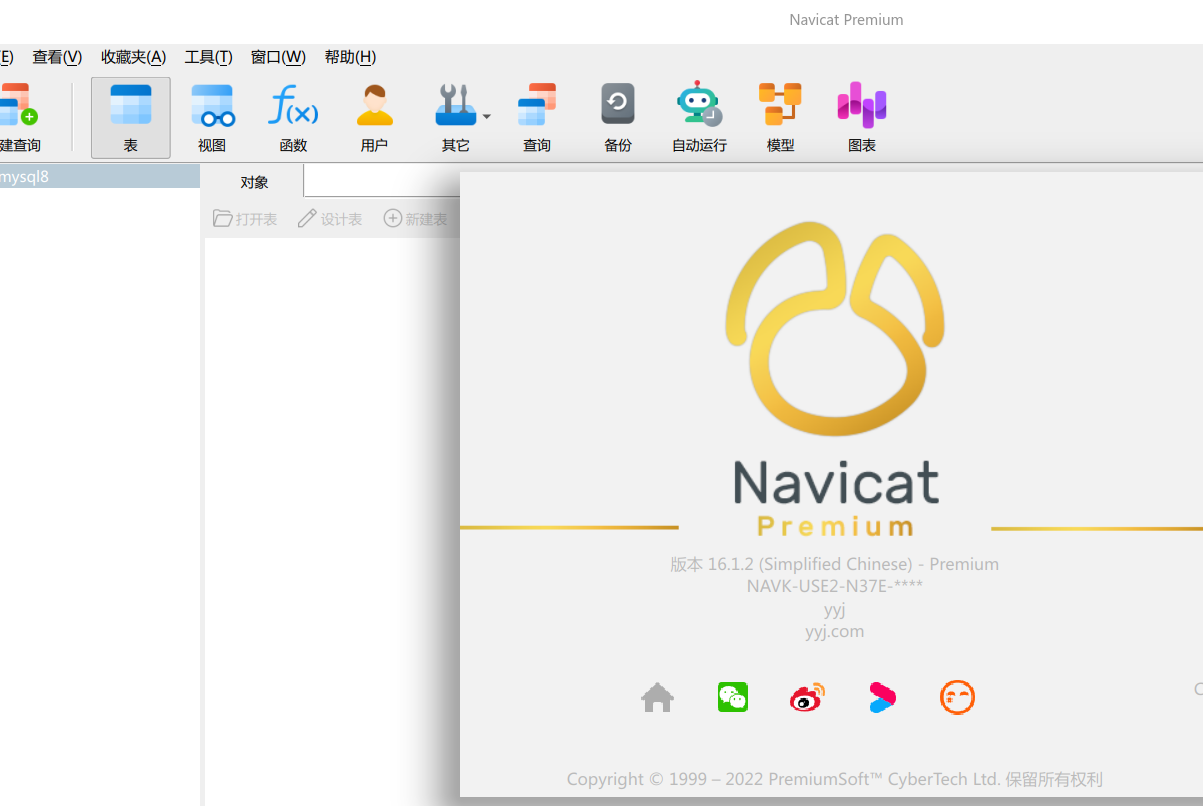The image size is (1203, 806).
Task: Open the Model (模型) toolbar icon
Action: click(x=780, y=118)
